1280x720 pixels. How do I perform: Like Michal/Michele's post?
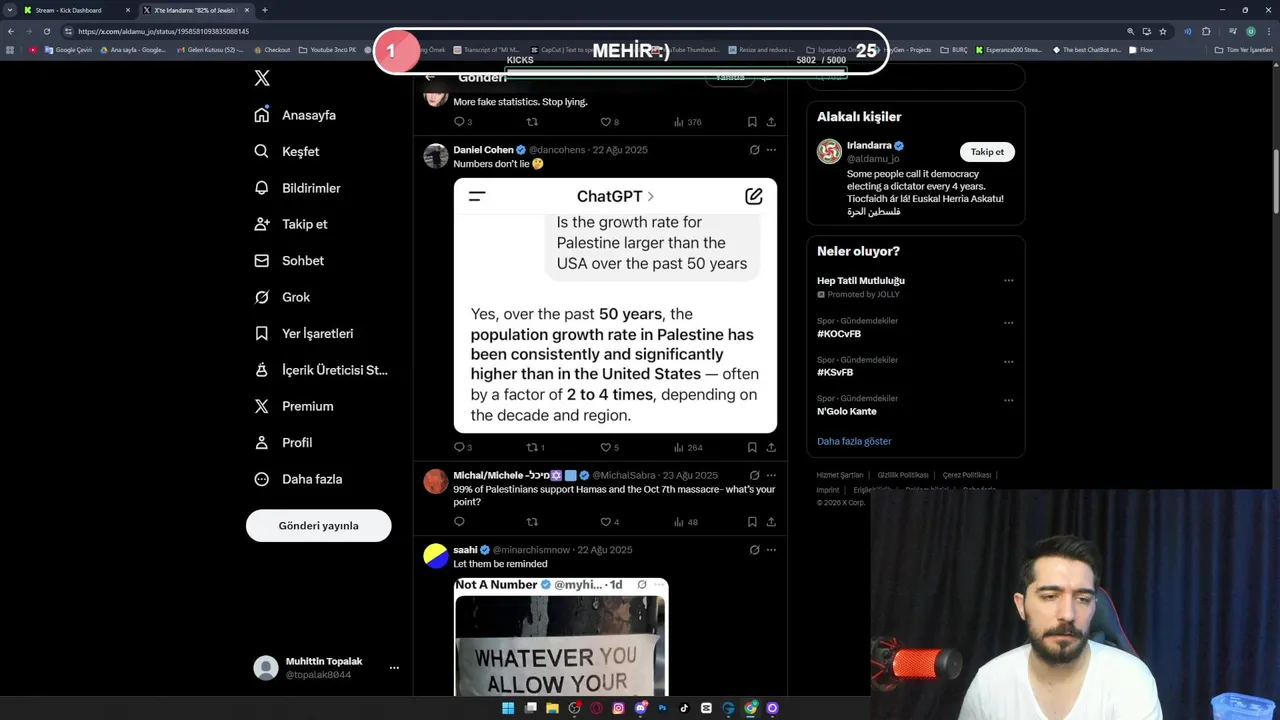click(605, 522)
